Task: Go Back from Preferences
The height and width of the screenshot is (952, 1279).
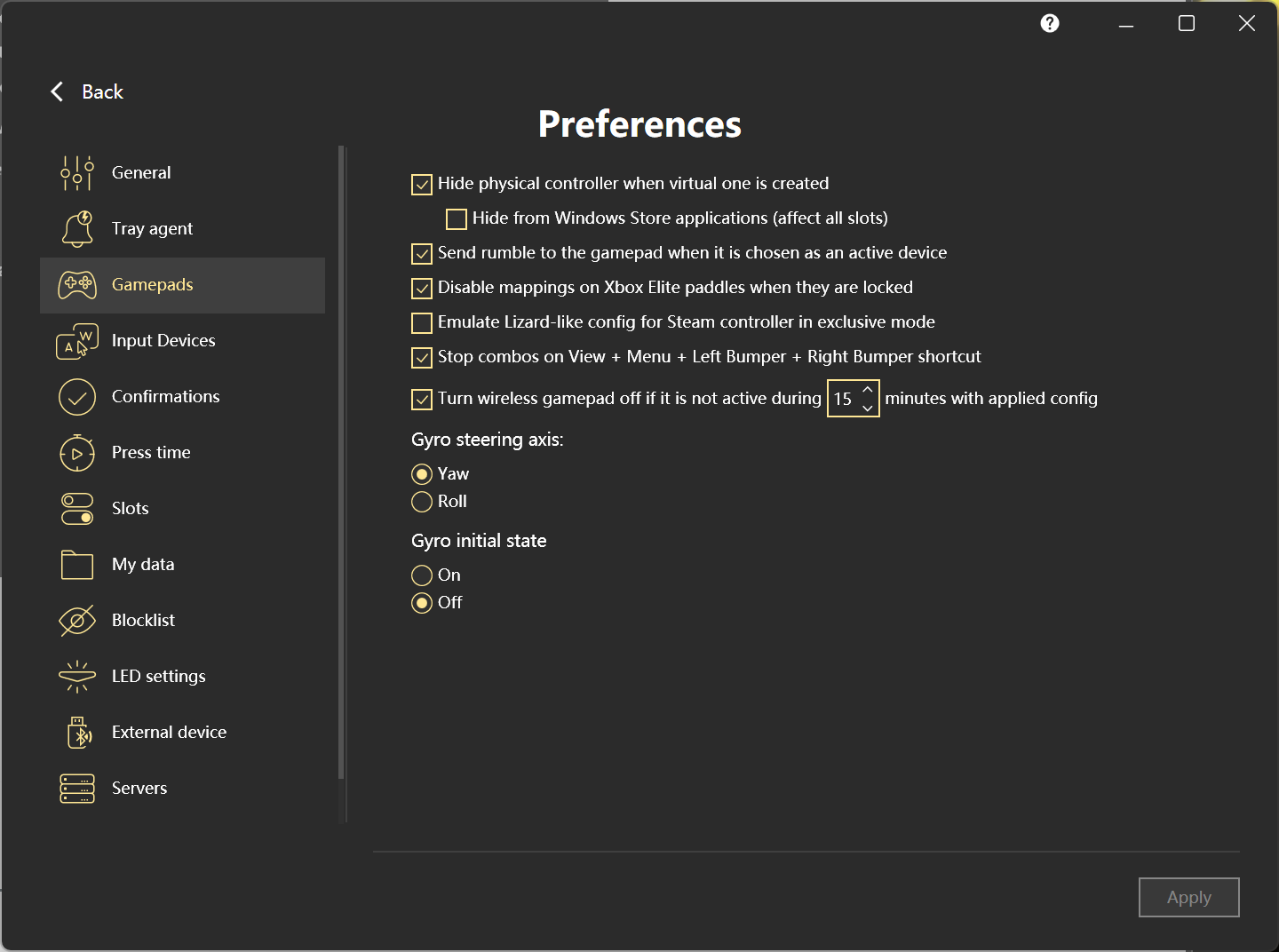Action: (86, 91)
